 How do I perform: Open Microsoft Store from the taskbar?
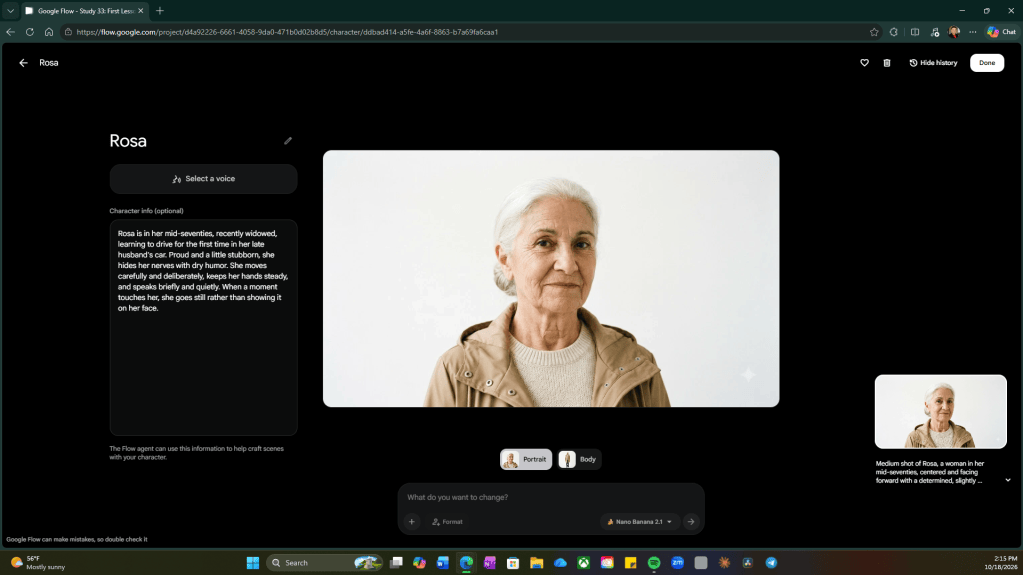[x=513, y=563]
